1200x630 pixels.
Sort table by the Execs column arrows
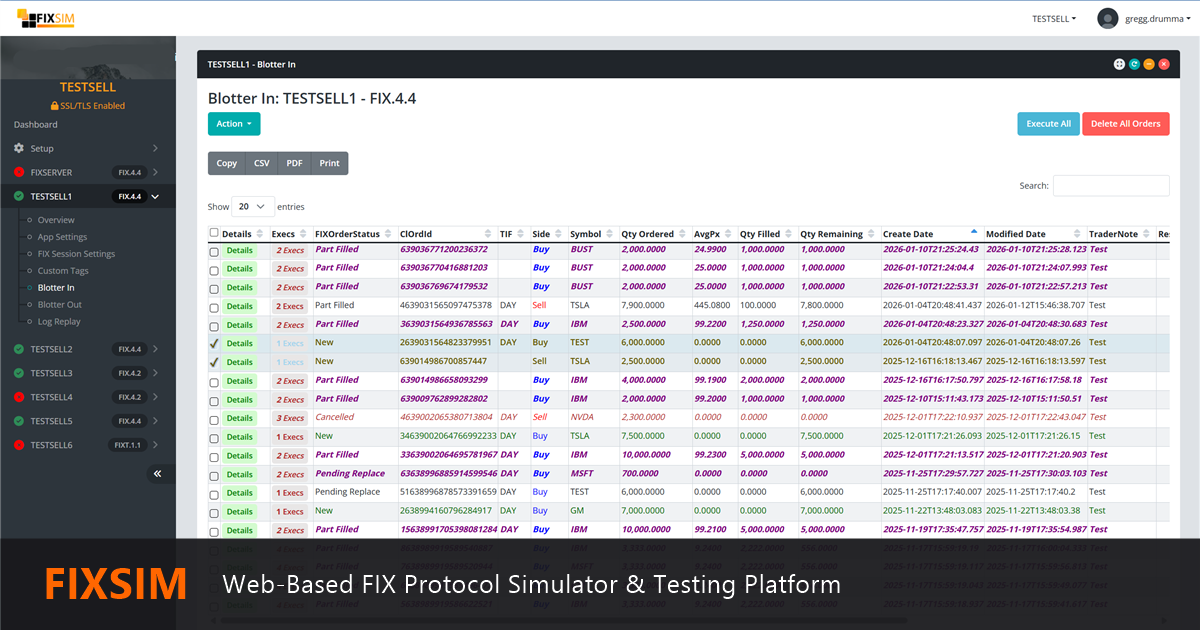(x=303, y=234)
